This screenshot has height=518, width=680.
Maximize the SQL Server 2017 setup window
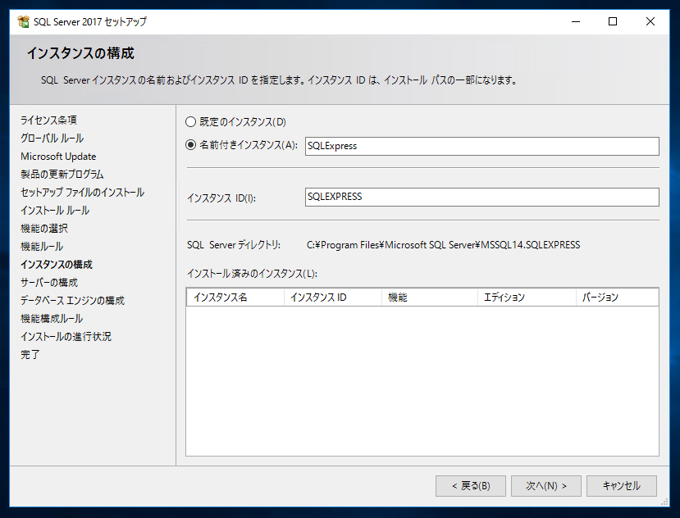coord(612,22)
